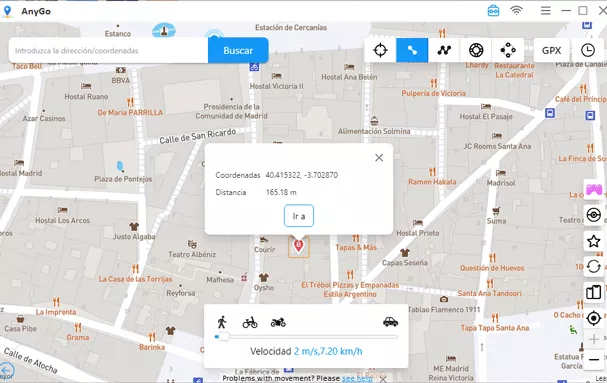The height and width of the screenshot is (383, 607).
Task: Choose walking speed icon
Action: (222, 322)
